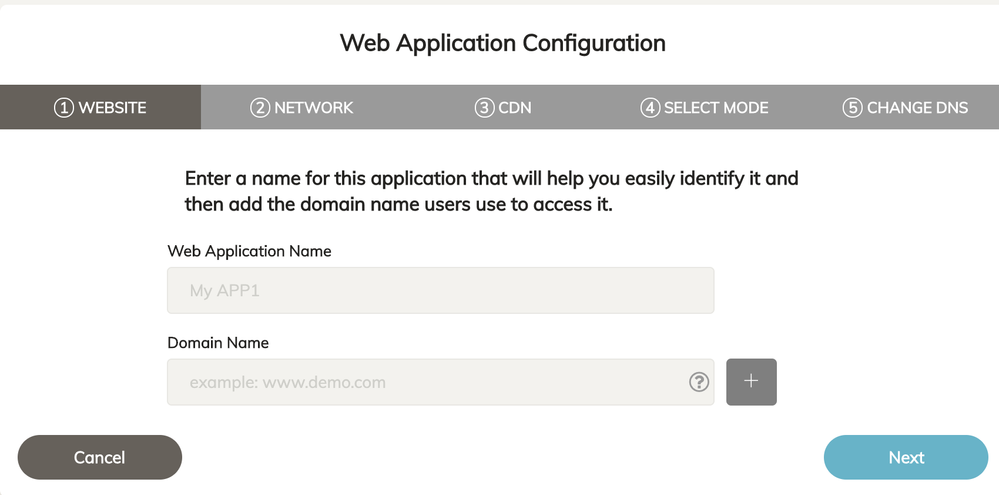Image resolution: width=999 pixels, height=495 pixels.
Task: Cancel the web application configuration
Action: click(x=100, y=457)
